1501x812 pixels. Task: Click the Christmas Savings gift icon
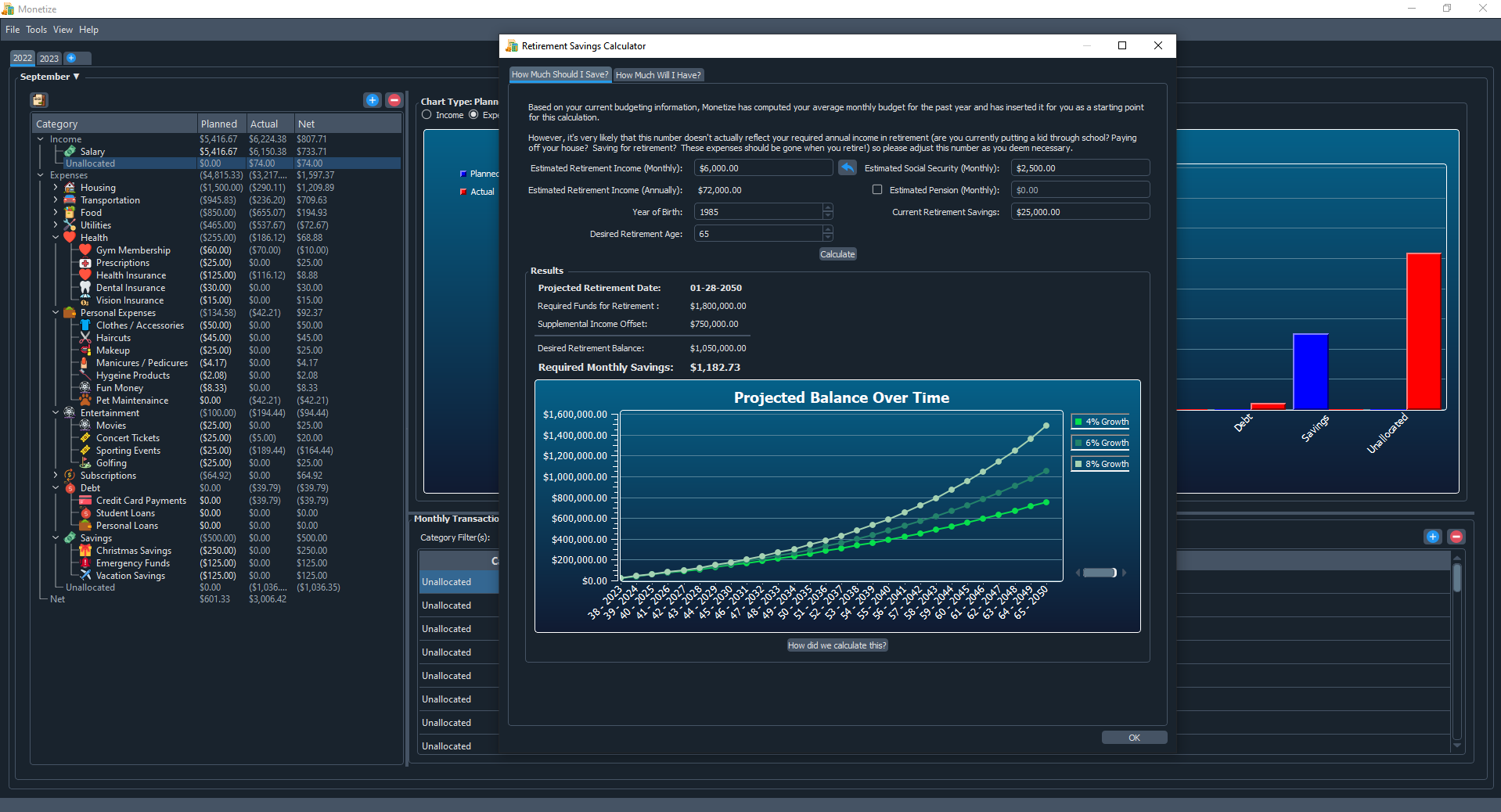85,551
